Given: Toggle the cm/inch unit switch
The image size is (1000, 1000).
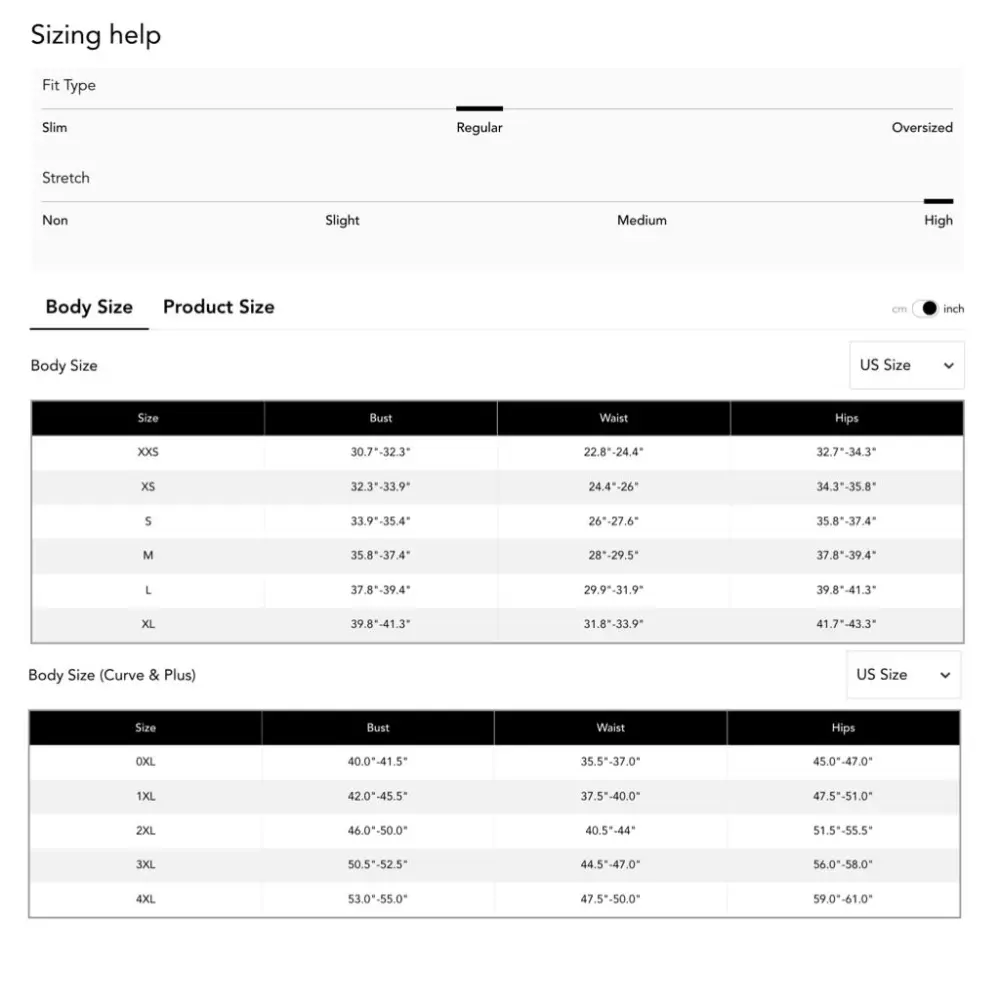Looking at the screenshot, I should tap(925, 309).
